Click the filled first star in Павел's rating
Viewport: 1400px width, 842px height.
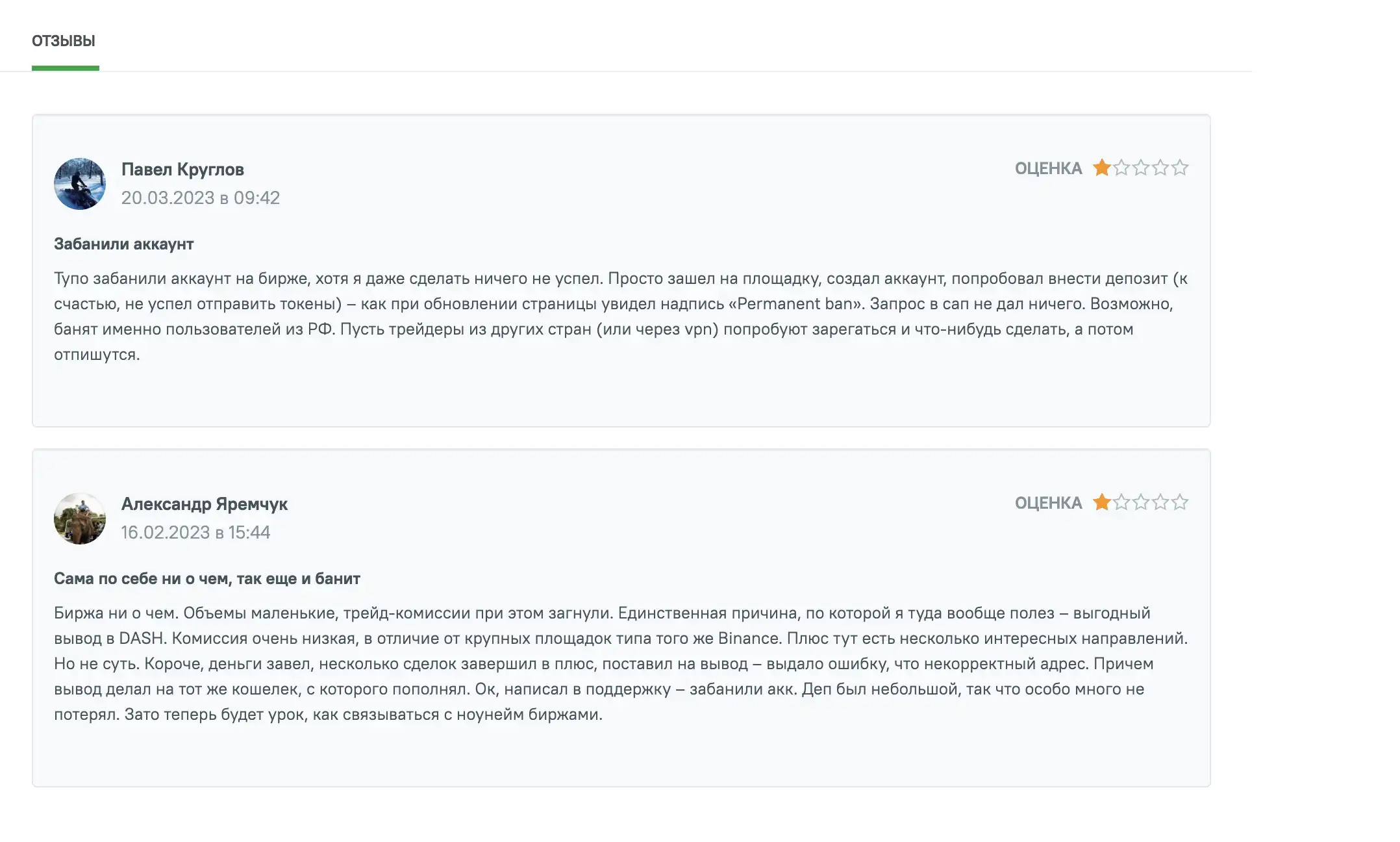1101,168
